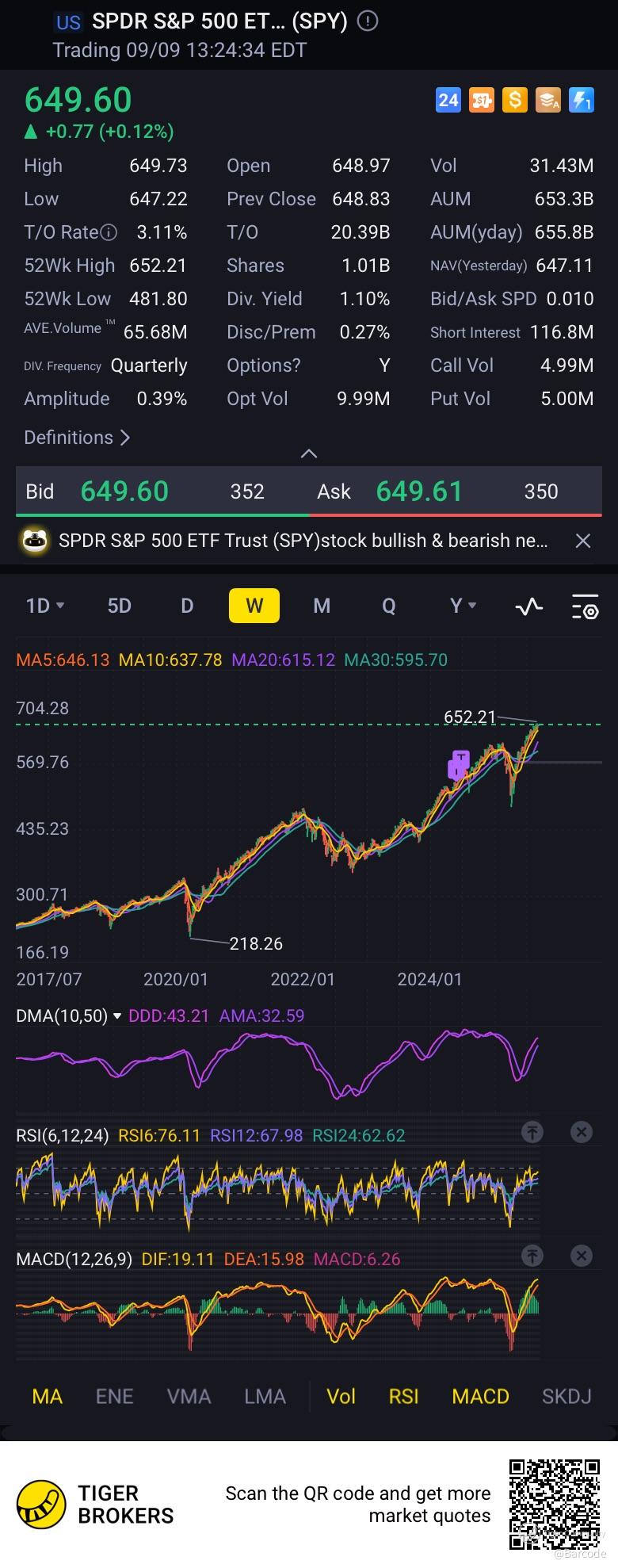Viewport: 618px width, 1568px height.
Task: Toggle the MA overlay indicator
Action: 47,1396
